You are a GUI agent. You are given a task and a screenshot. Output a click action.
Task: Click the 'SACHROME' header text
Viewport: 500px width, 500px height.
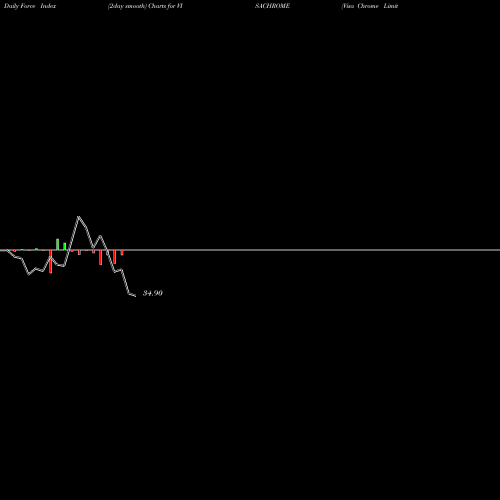[272, 6]
